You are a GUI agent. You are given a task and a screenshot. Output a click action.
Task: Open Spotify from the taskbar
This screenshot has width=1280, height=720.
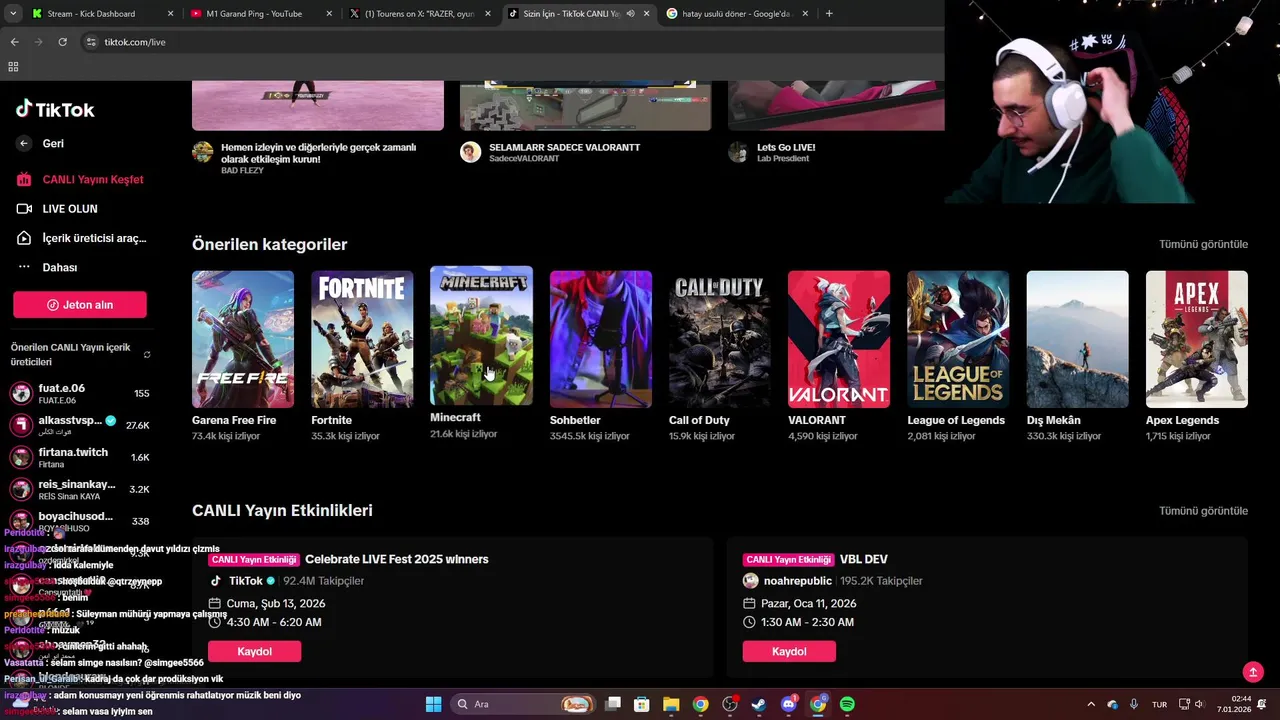pyautogui.click(x=847, y=704)
